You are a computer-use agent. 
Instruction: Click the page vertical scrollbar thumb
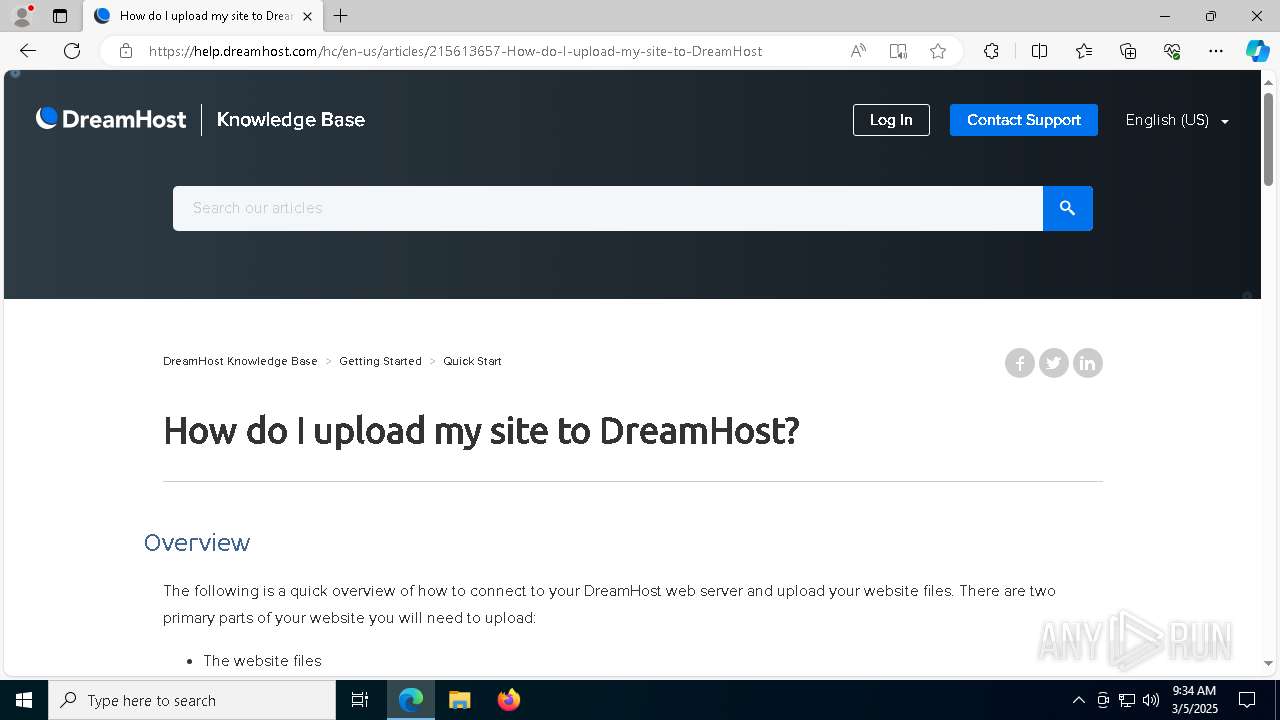point(1268,138)
